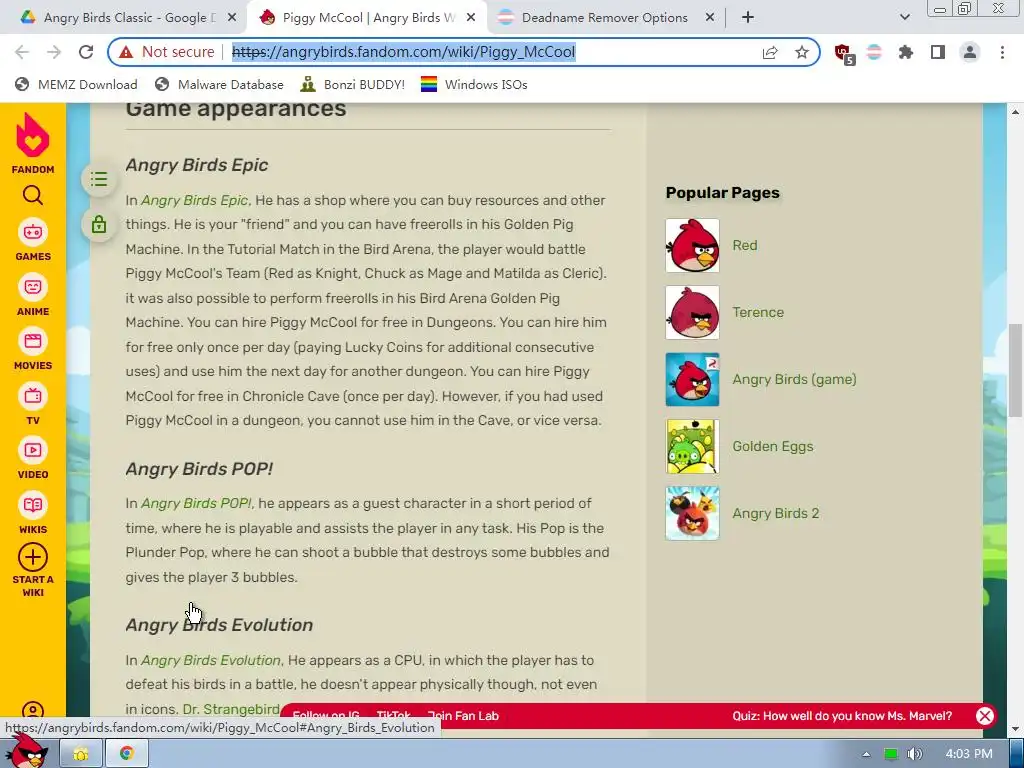Open the Extensions puzzle menu
The height and width of the screenshot is (768, 1024).
point(906,52)
